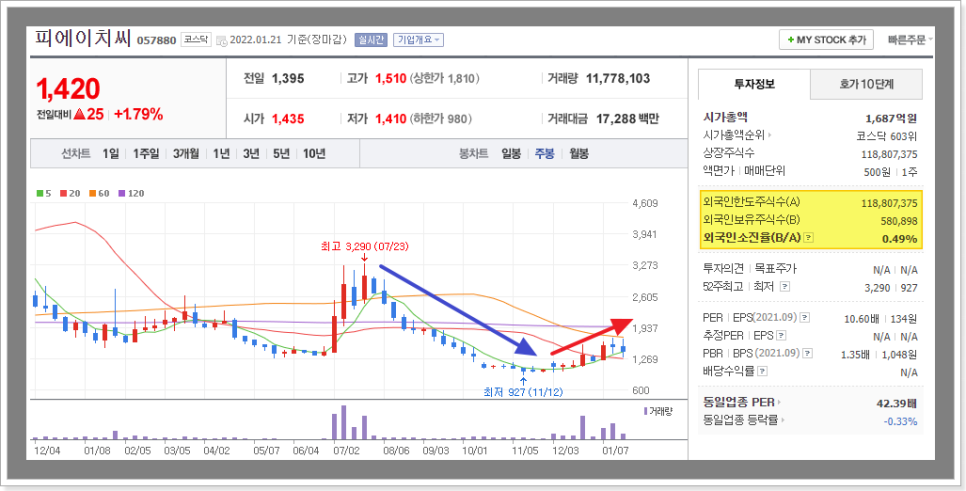Click the 저가 1,410 value

pos(391,119)
